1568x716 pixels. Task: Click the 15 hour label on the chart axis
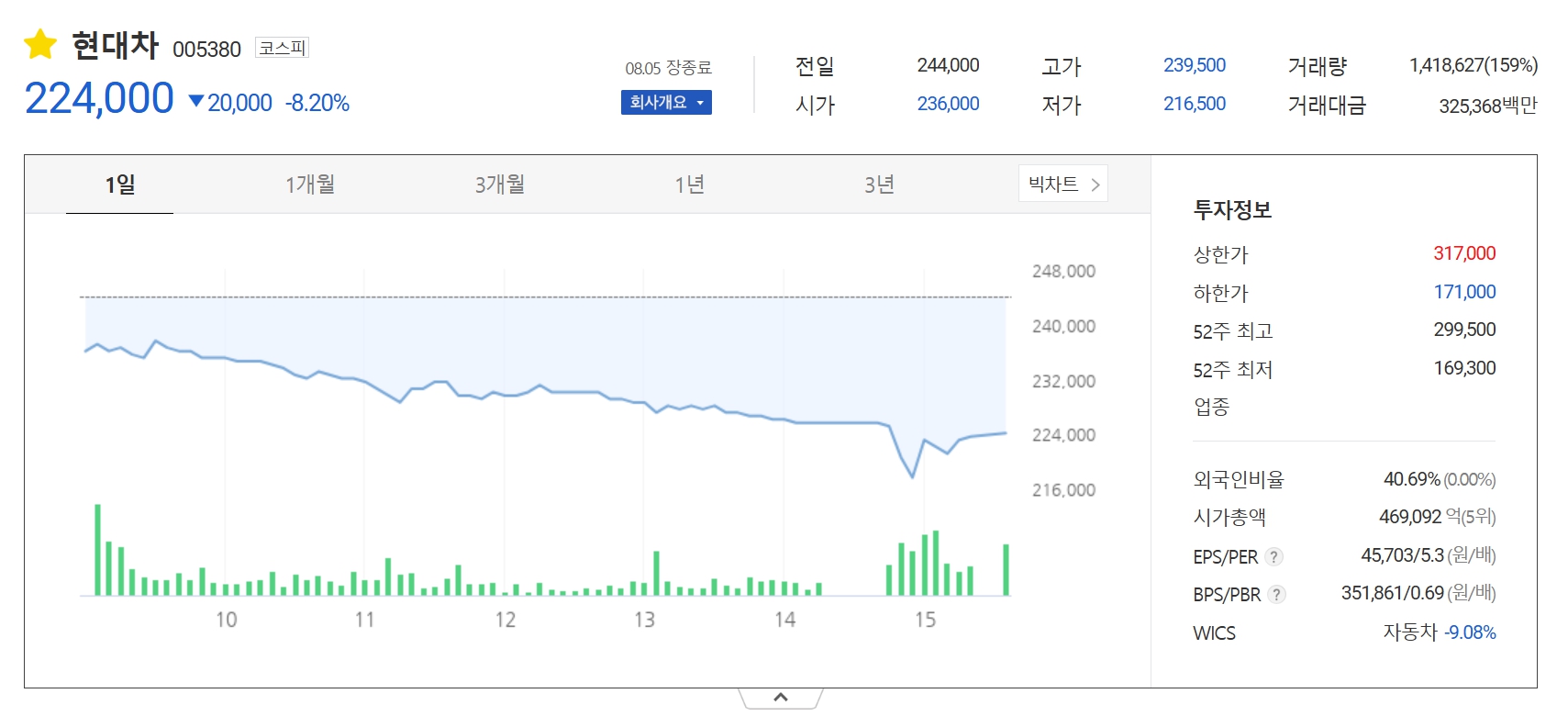coord(925,621)
